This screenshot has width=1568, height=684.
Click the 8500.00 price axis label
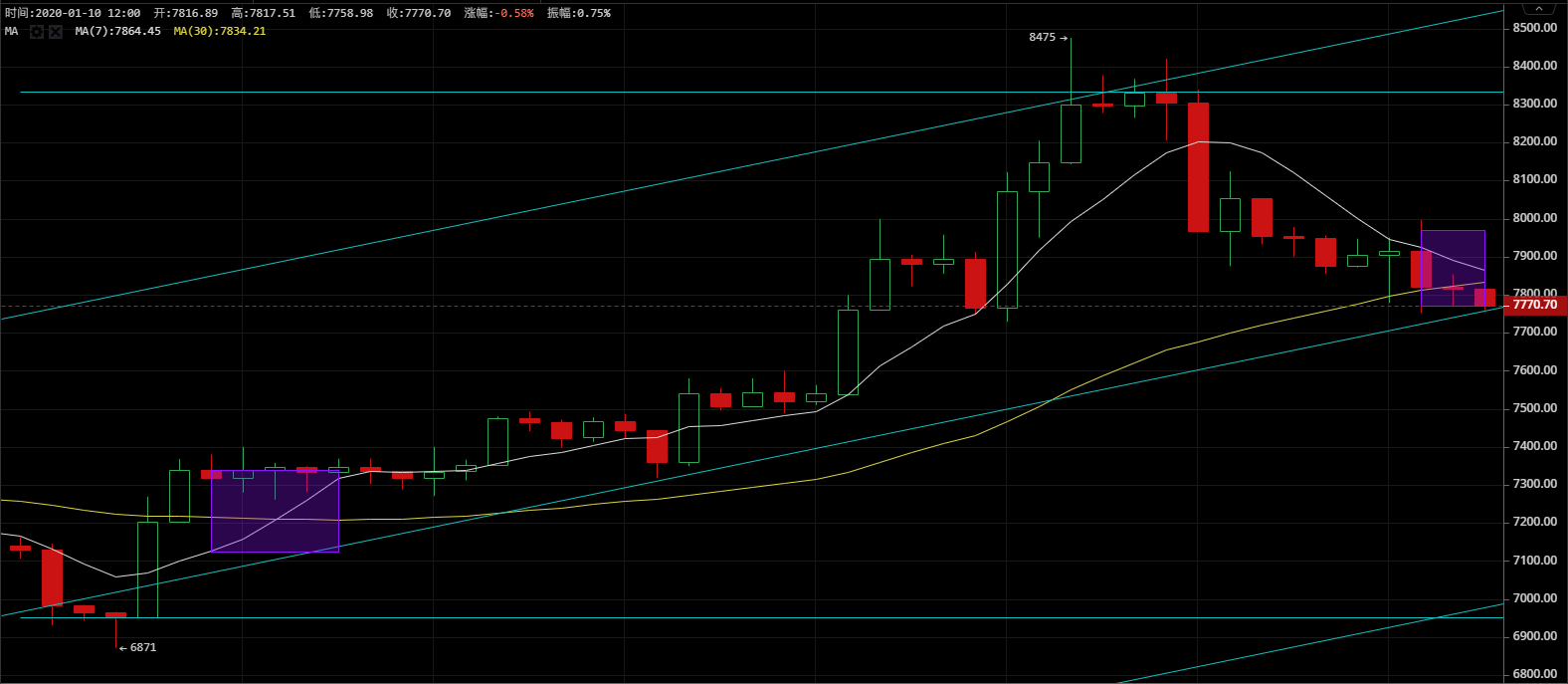pos(1535,28)
